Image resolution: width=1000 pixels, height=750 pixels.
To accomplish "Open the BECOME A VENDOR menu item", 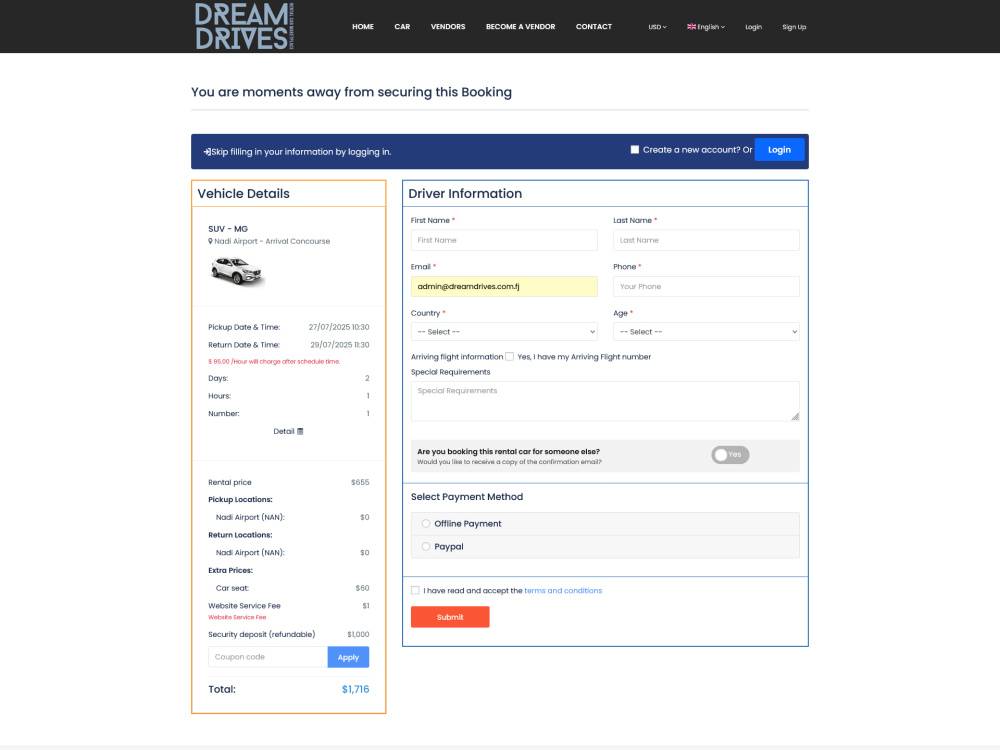I will (x=520, y=27).
